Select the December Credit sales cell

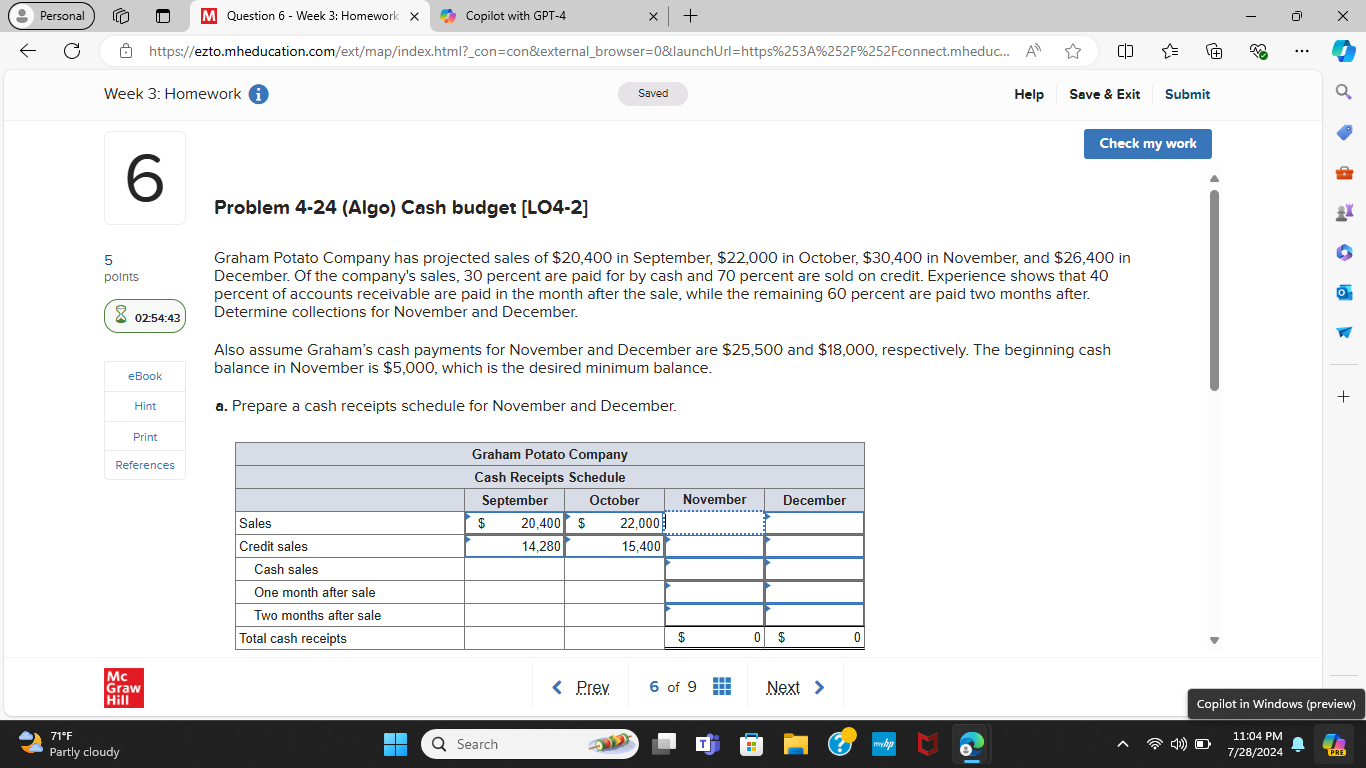(815, 546)
